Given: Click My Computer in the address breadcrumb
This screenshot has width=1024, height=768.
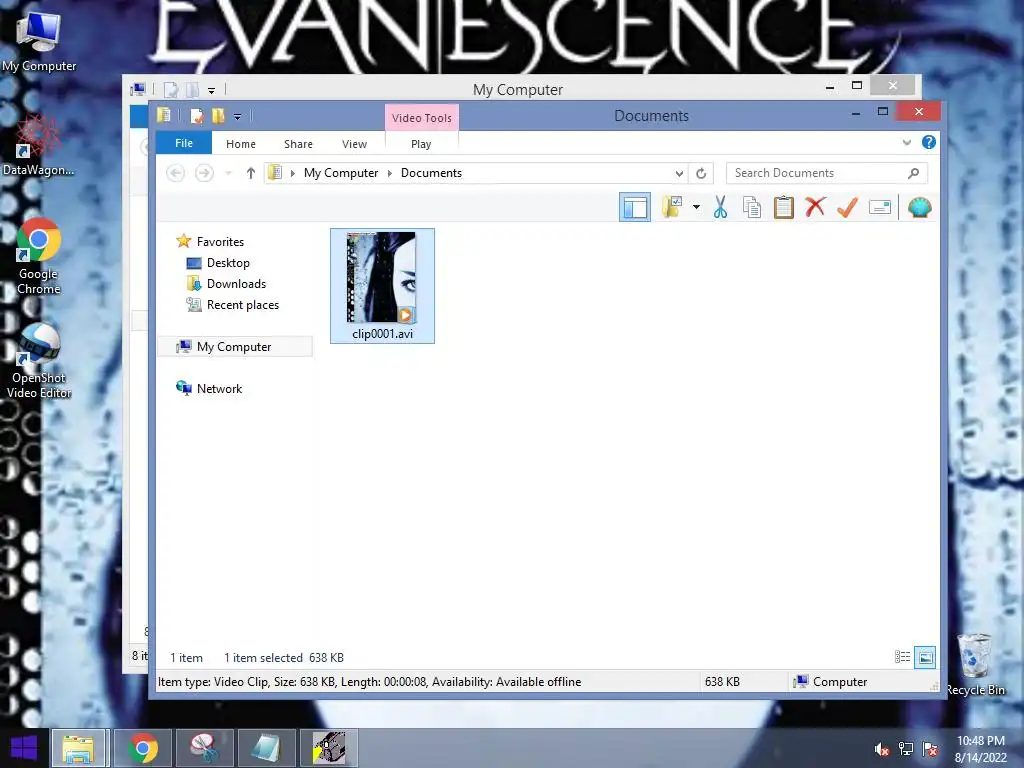Looking at the screenshot, I should tap(341, 173).
